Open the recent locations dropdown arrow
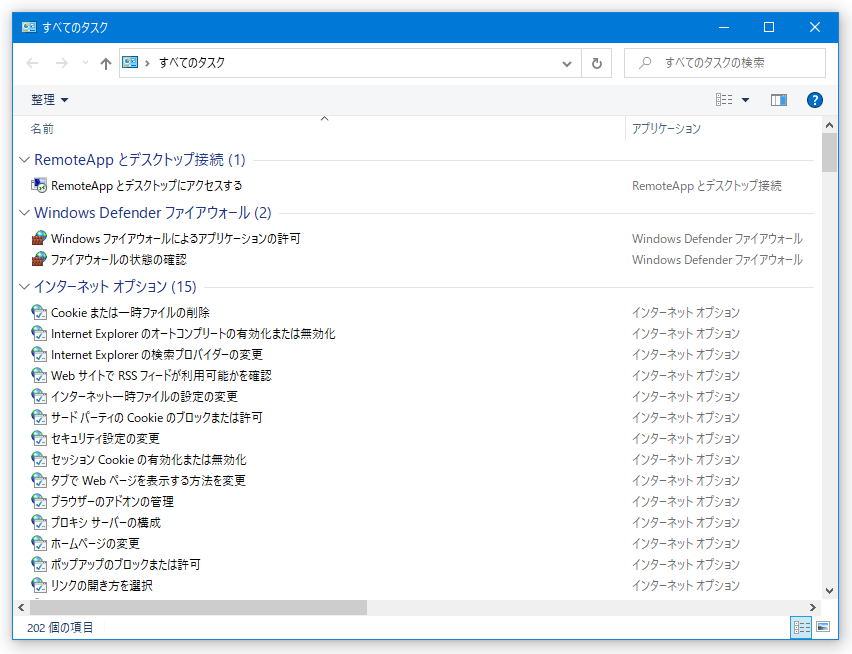Screen dimensions: 852x654 (x=85, y=63)
